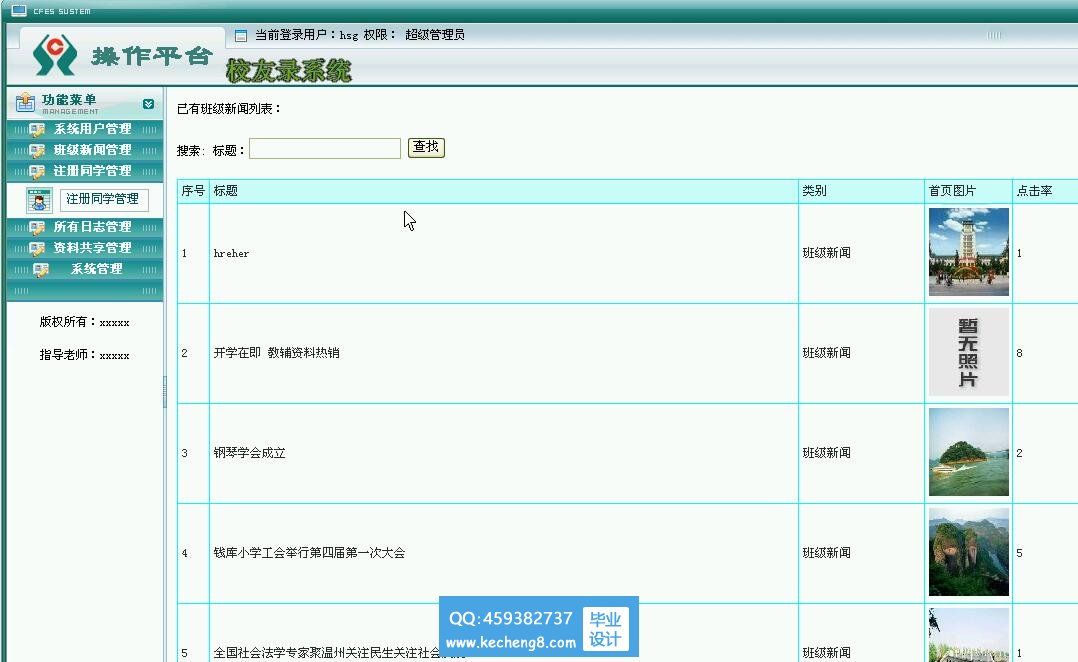Image resolution: width=1078 pixels, height=662 pixels.
Task: Click the 标题 column header
Action: [x=503, y=191]
